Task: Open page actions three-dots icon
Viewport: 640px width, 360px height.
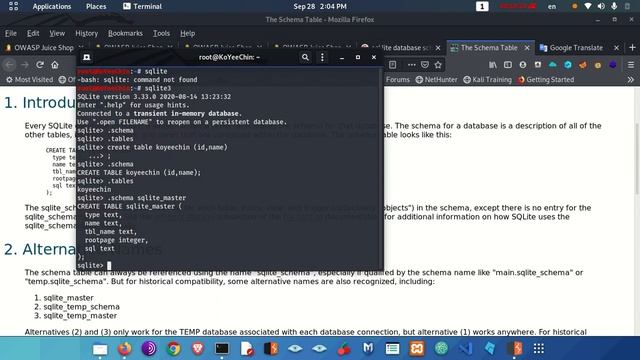Action: 411,65
